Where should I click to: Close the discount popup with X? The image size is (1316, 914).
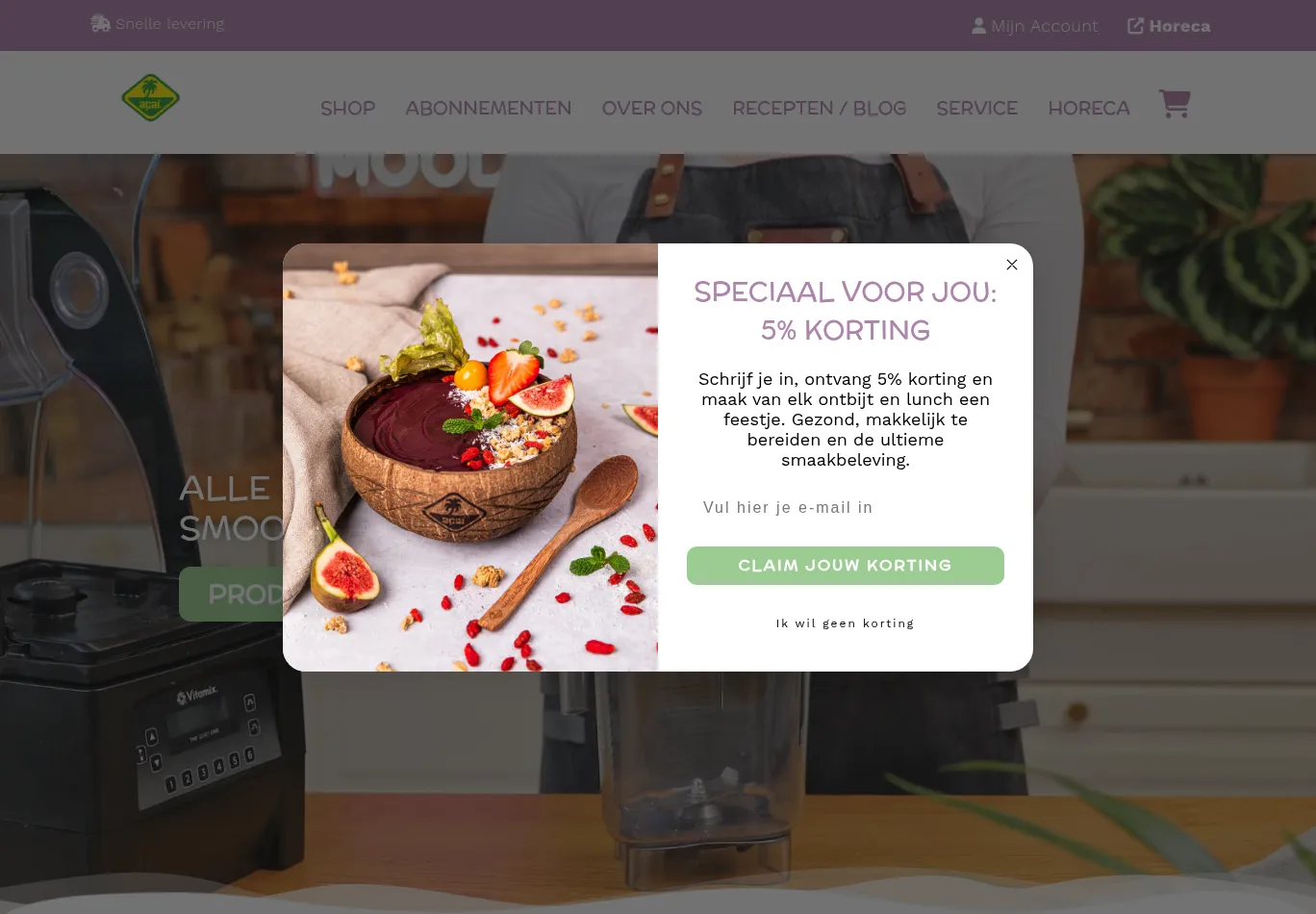click(1012, 265)
